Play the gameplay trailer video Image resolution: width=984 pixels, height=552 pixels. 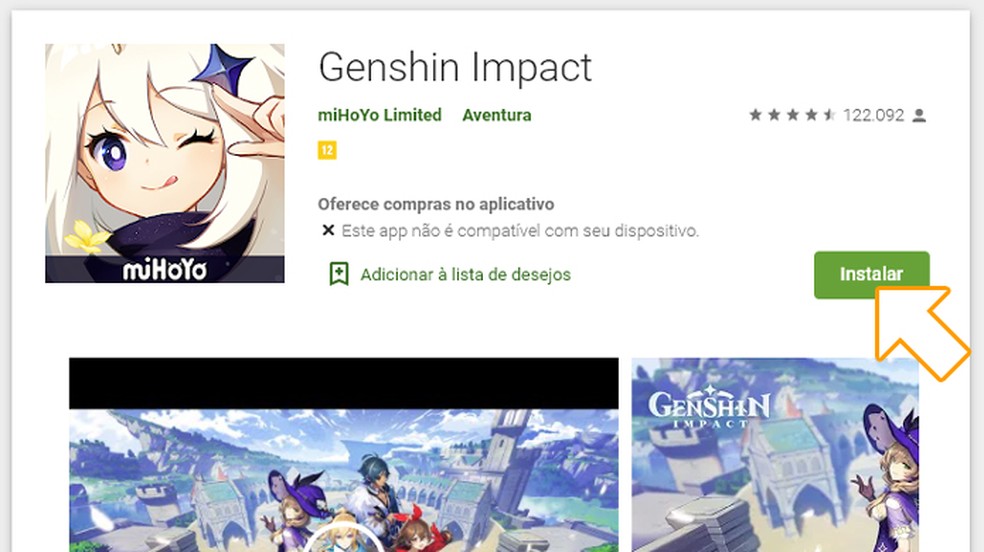point(344,538)
